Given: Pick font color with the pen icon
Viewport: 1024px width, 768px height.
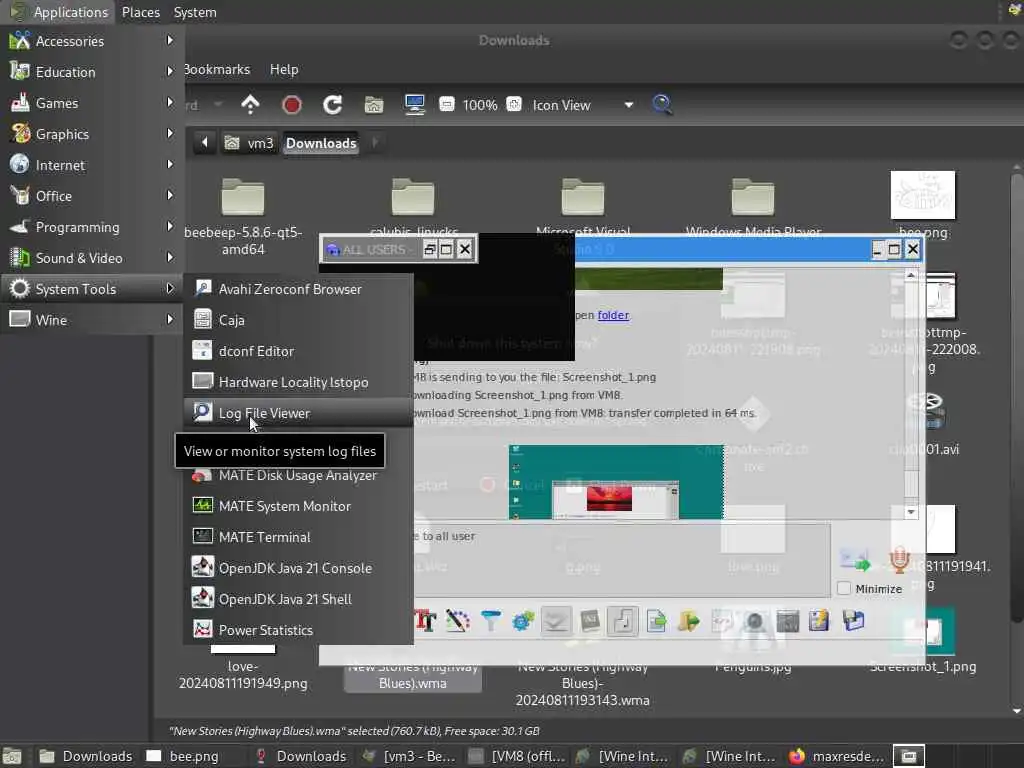Looking at the screenshot, I should coord(458,620).
